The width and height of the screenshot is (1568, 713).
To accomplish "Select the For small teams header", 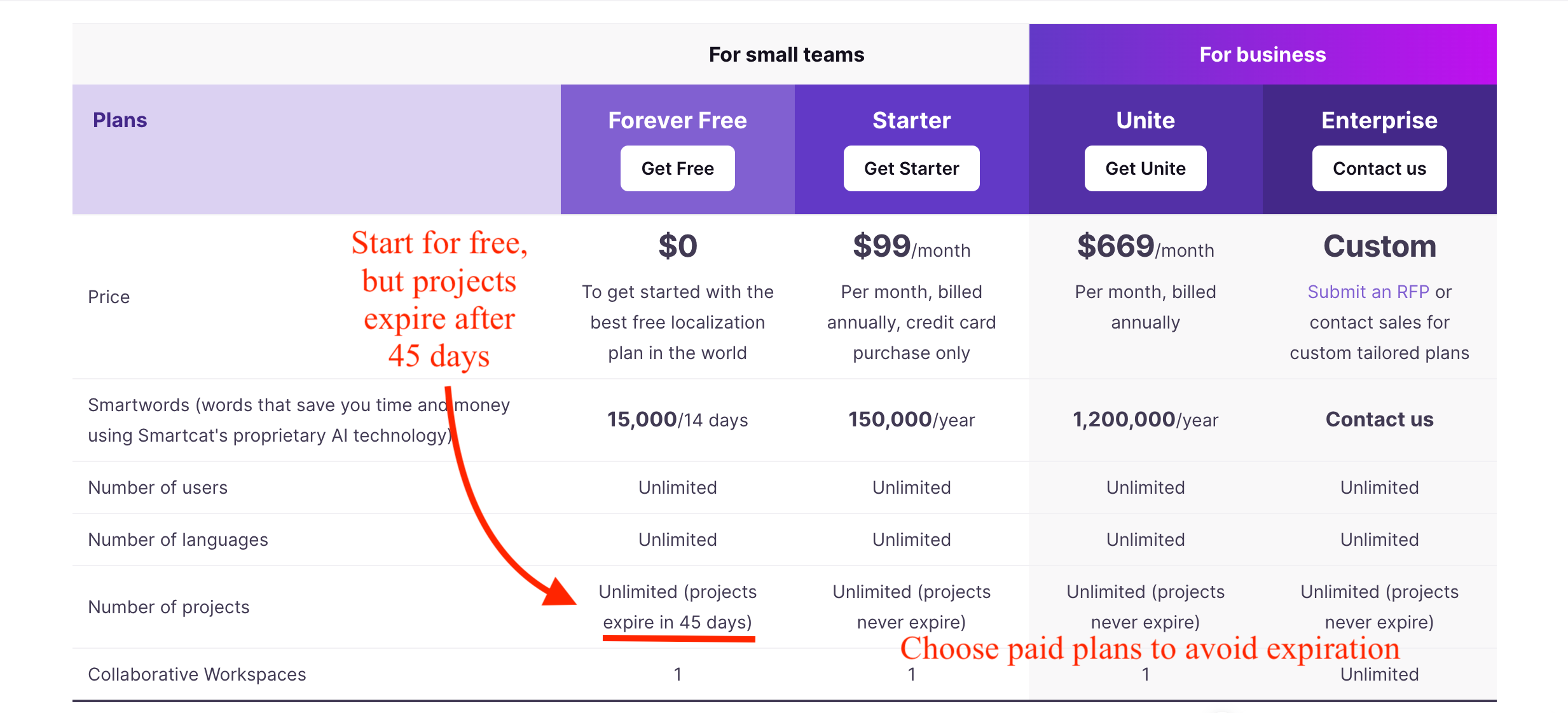I will (787, 55).
